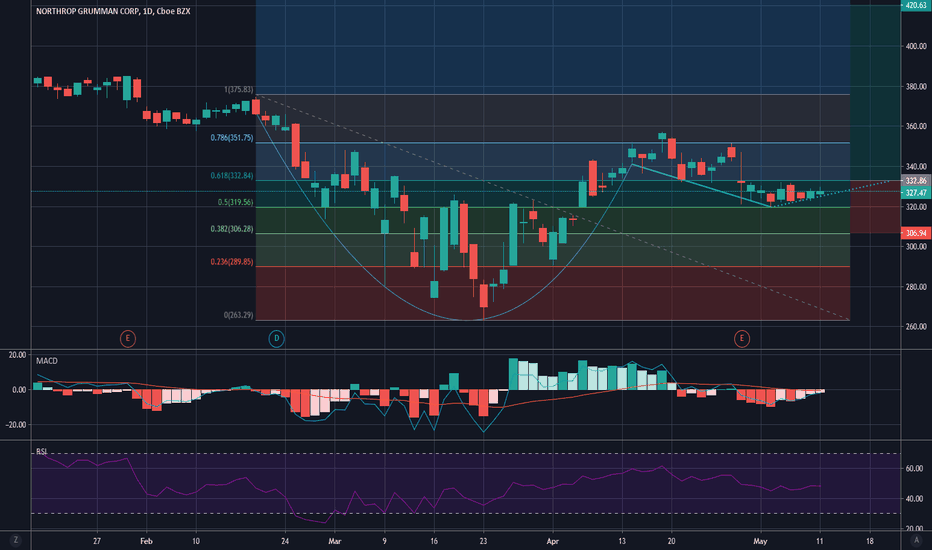Click the -20.00 MACD scale value

tap(16, 425)
